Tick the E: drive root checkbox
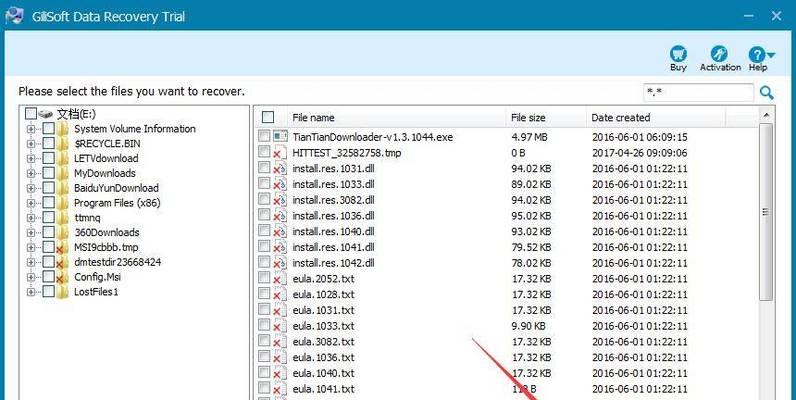 [x=31, y=113]
